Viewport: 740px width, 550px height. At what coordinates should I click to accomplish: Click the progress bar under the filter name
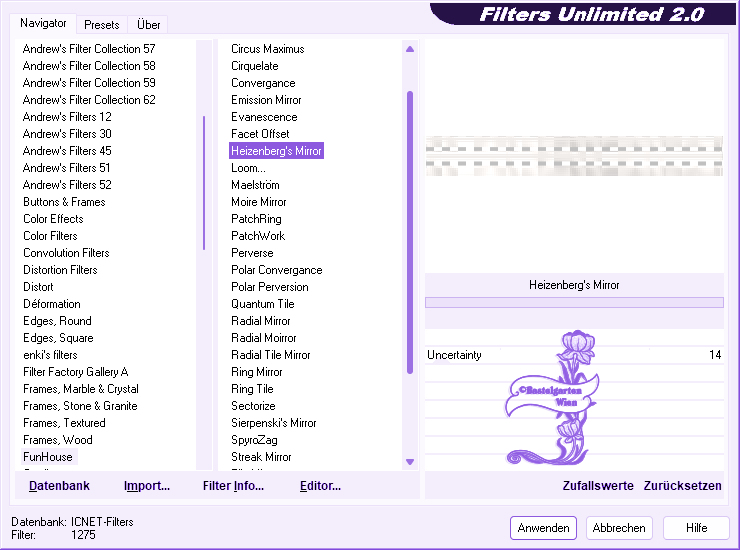click(574, 303)
